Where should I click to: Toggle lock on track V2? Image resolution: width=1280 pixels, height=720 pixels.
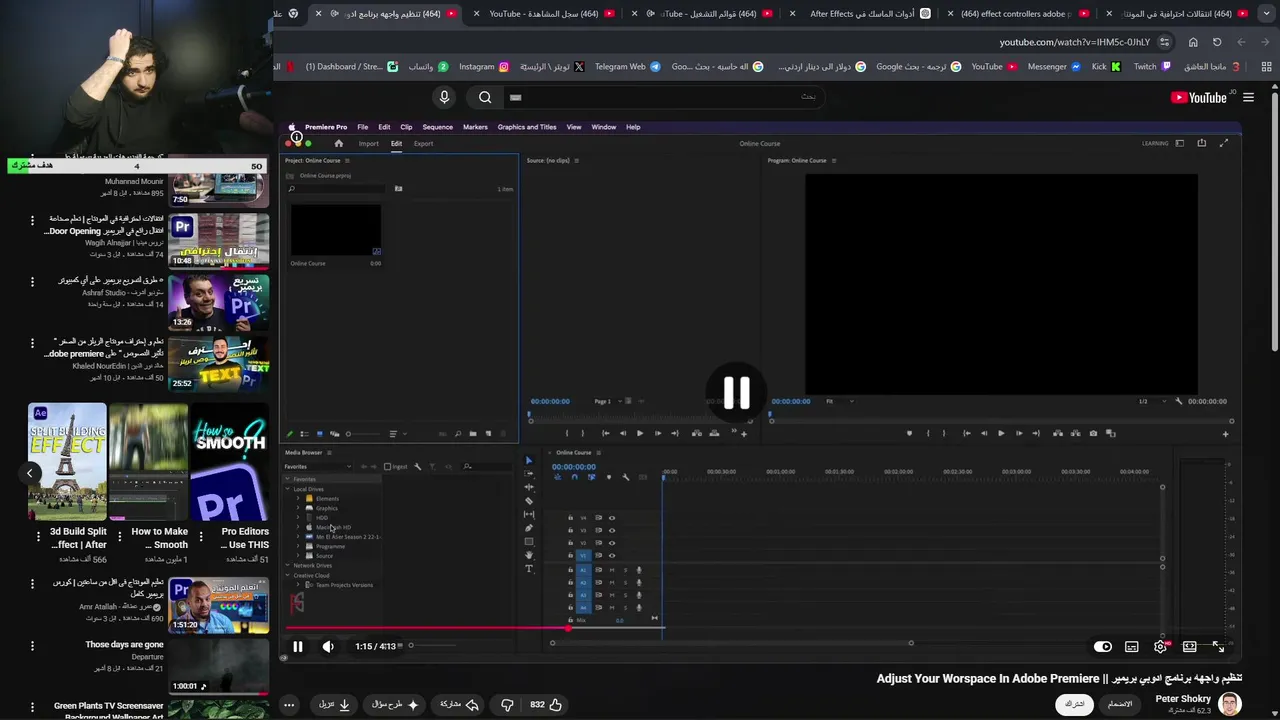(x=570, y=543)
